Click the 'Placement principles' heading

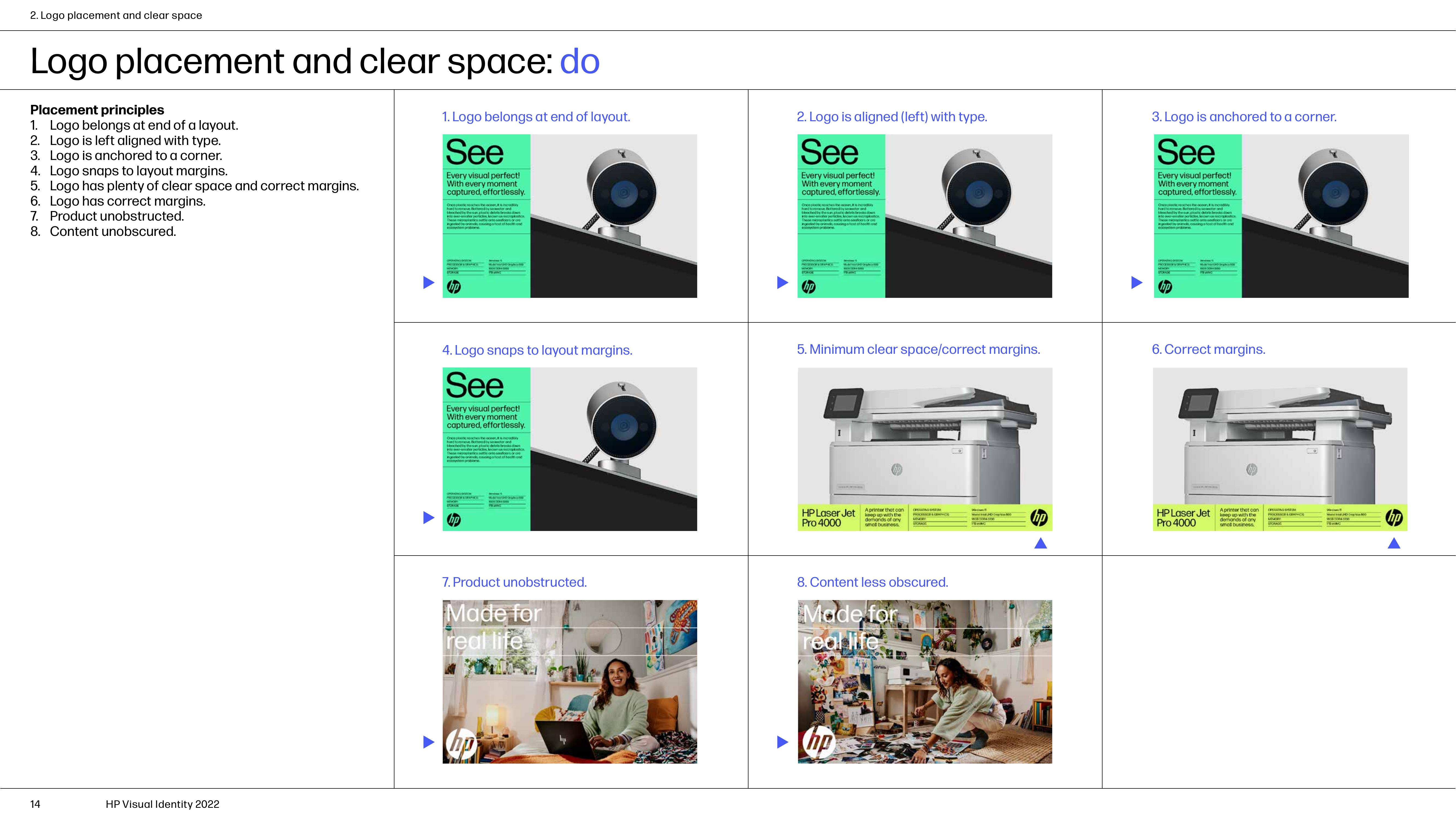97,110
